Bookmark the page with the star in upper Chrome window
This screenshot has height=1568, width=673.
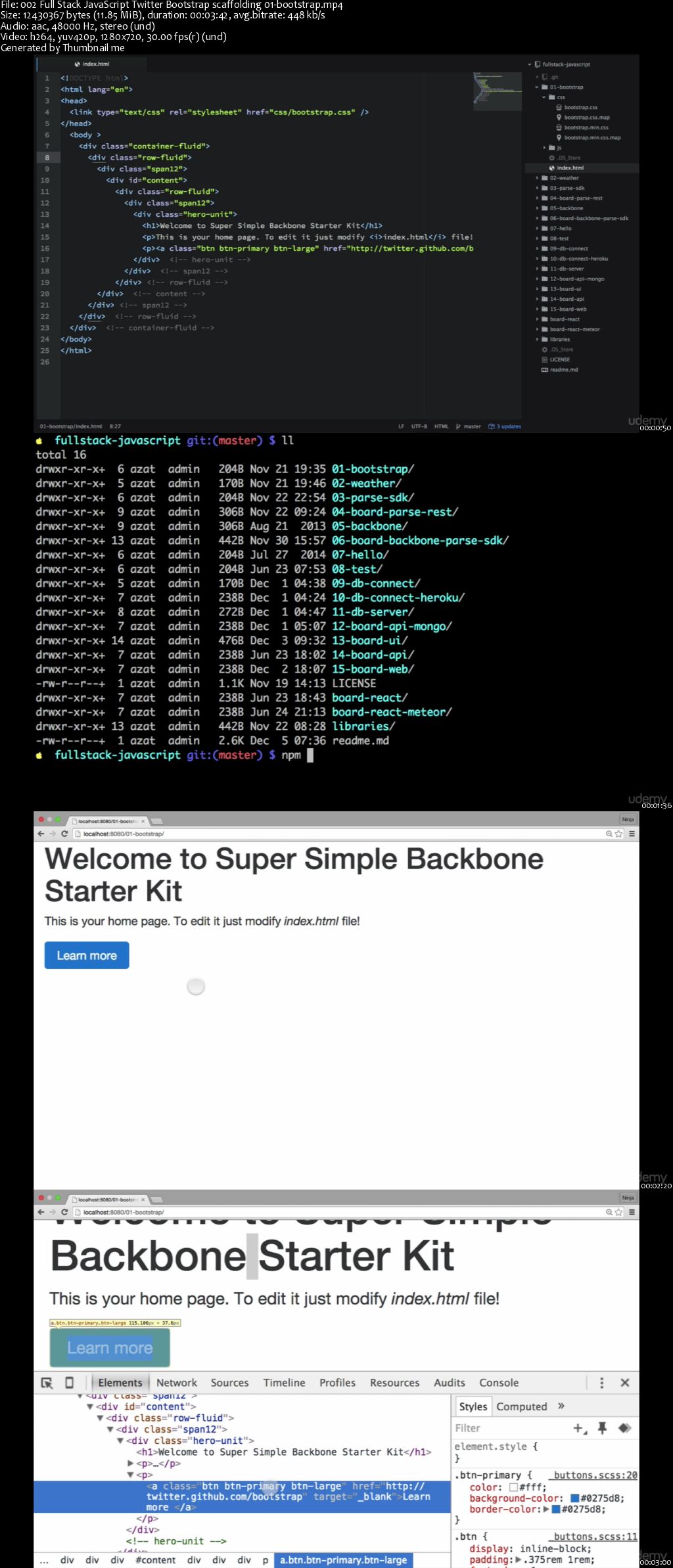click(x=618, y=834)
